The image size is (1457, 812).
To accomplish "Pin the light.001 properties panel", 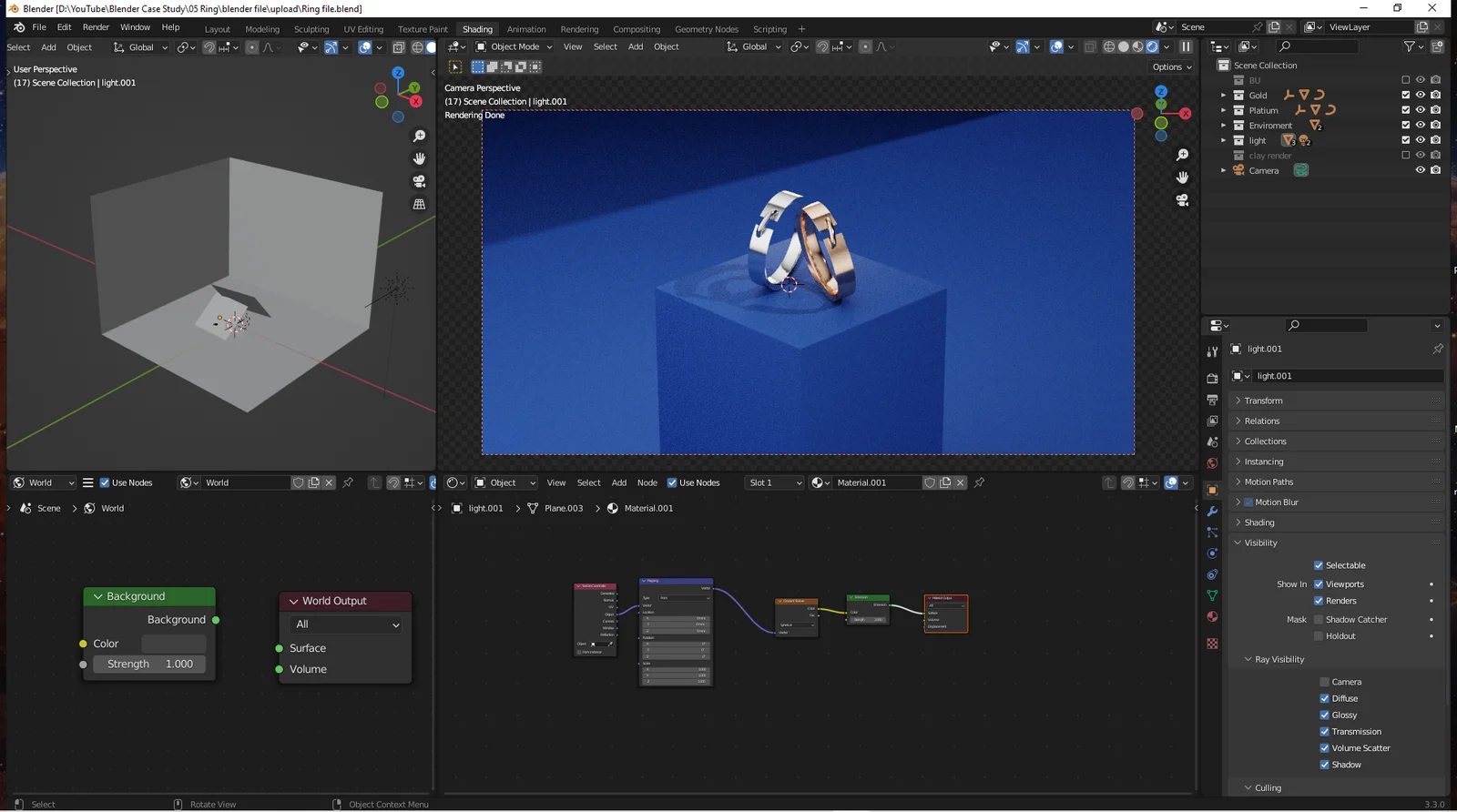I will pyautogui.click(x=1438, y=349).
